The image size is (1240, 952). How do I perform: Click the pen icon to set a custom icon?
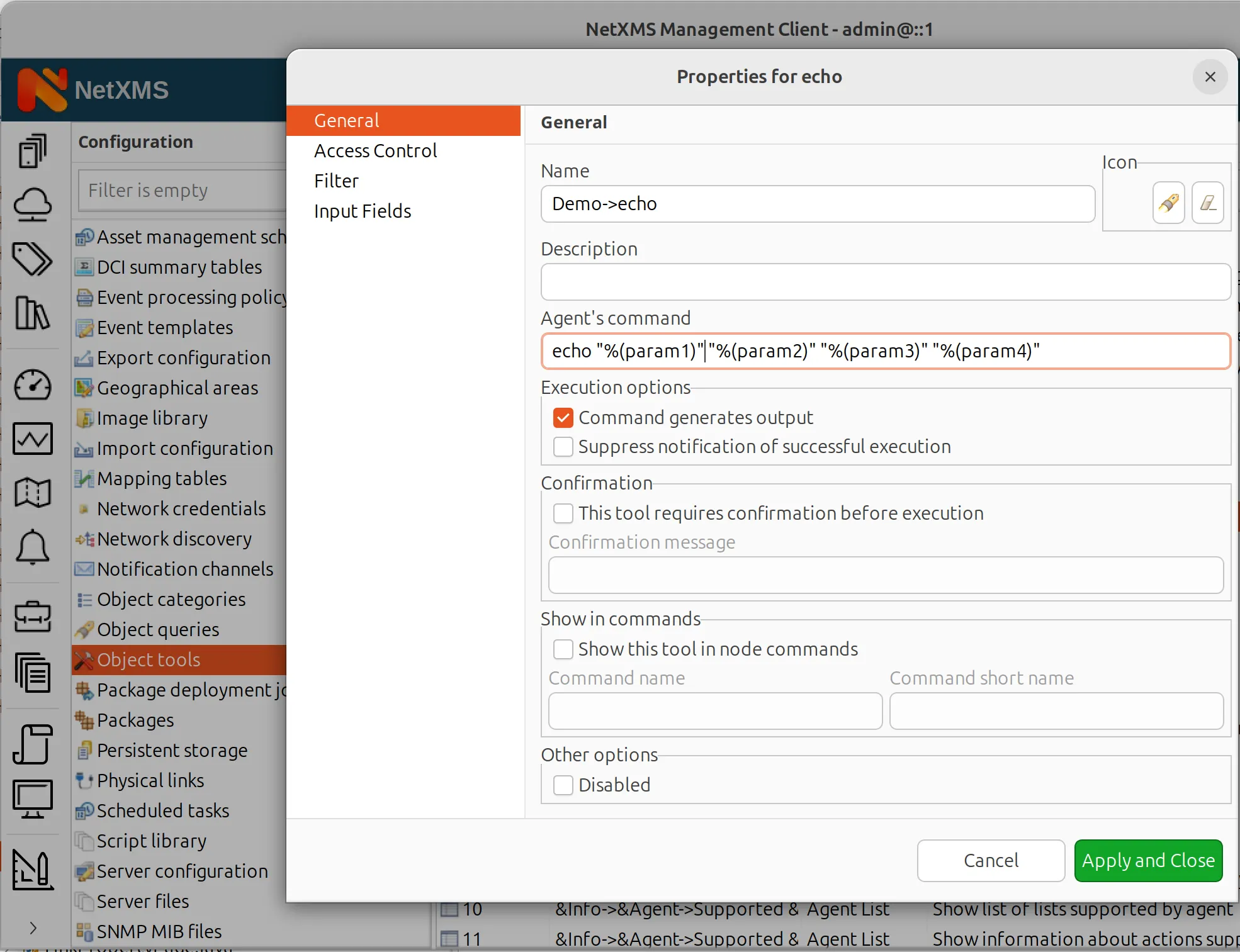1168,203
